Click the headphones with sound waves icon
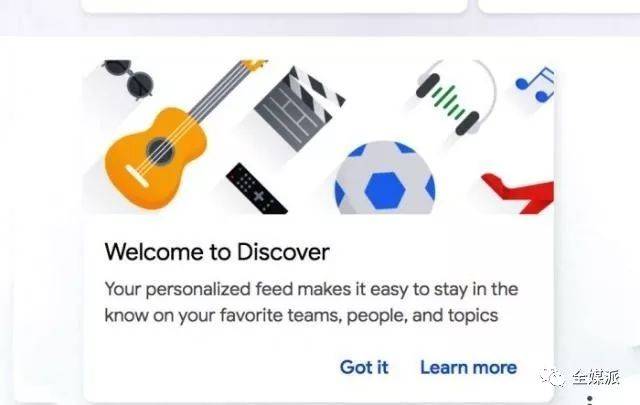The width and height of the screenshot is (640, 405). pos(456,97)
